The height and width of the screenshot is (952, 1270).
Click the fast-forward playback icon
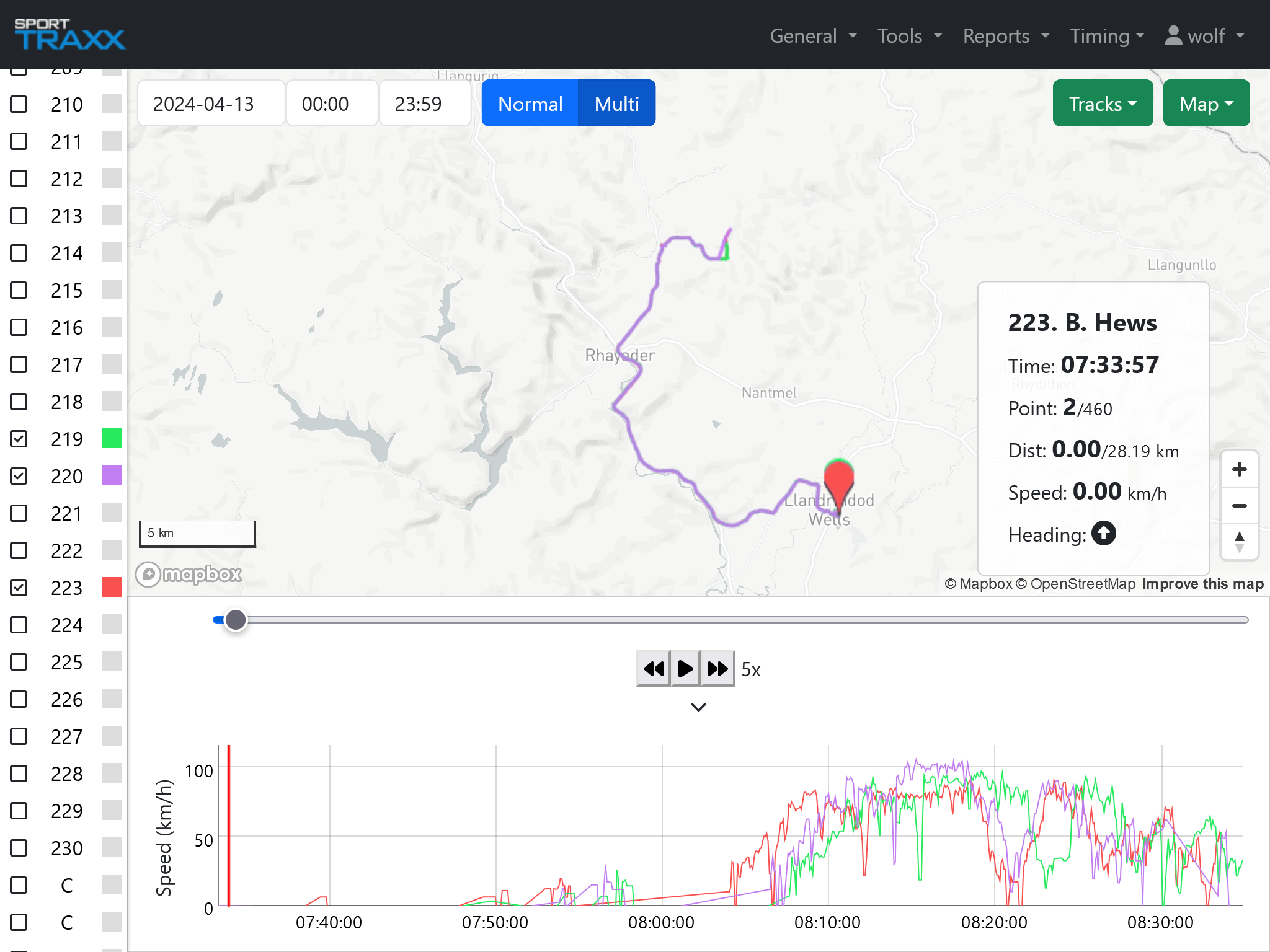[x=717, y=668]
